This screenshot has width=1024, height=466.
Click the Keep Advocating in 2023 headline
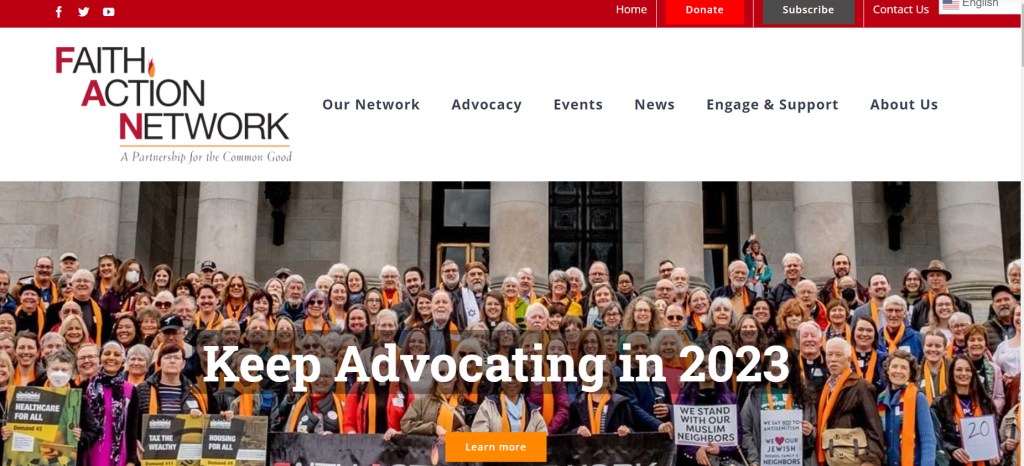(496, 364)
